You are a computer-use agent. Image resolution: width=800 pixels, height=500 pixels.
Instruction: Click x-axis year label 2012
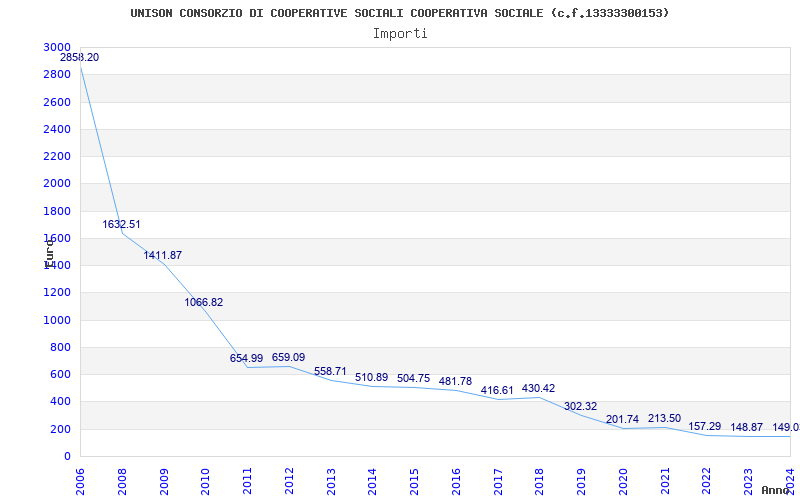(x=289, y=482)
